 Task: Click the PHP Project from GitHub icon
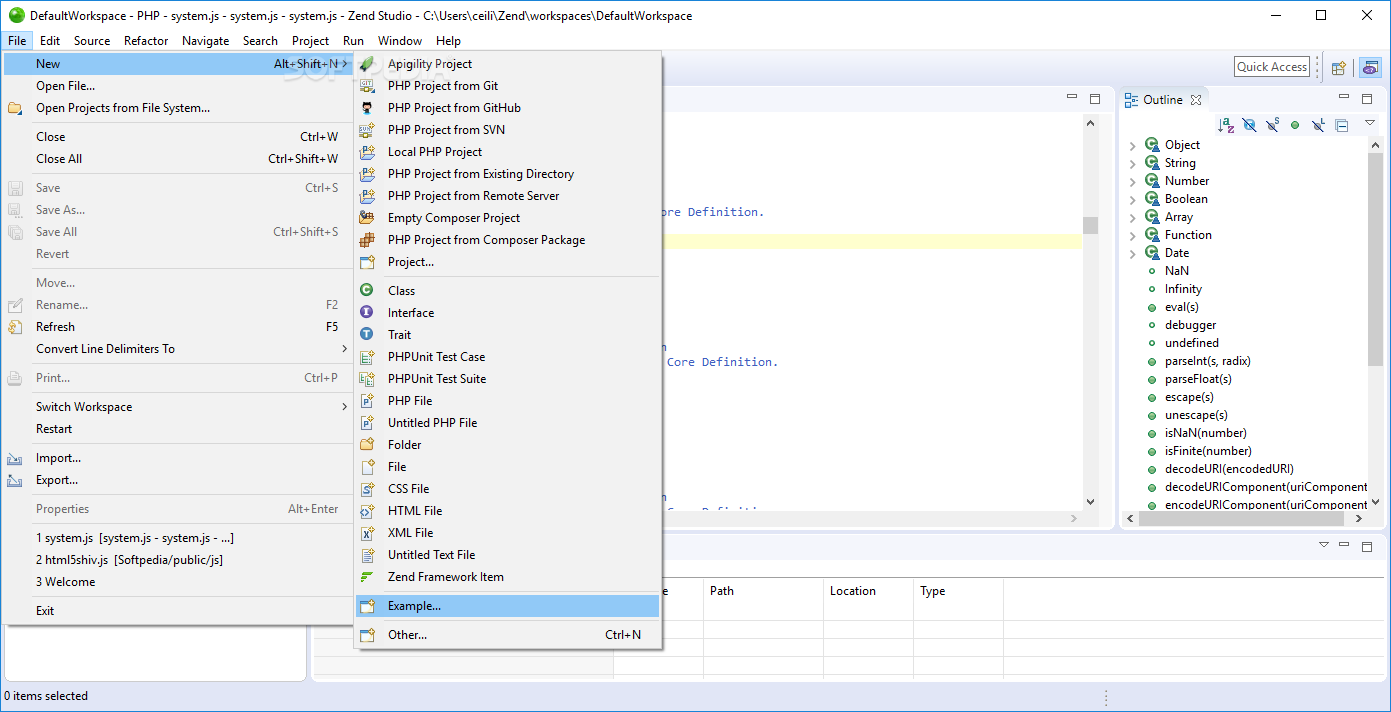coord(367,108)
